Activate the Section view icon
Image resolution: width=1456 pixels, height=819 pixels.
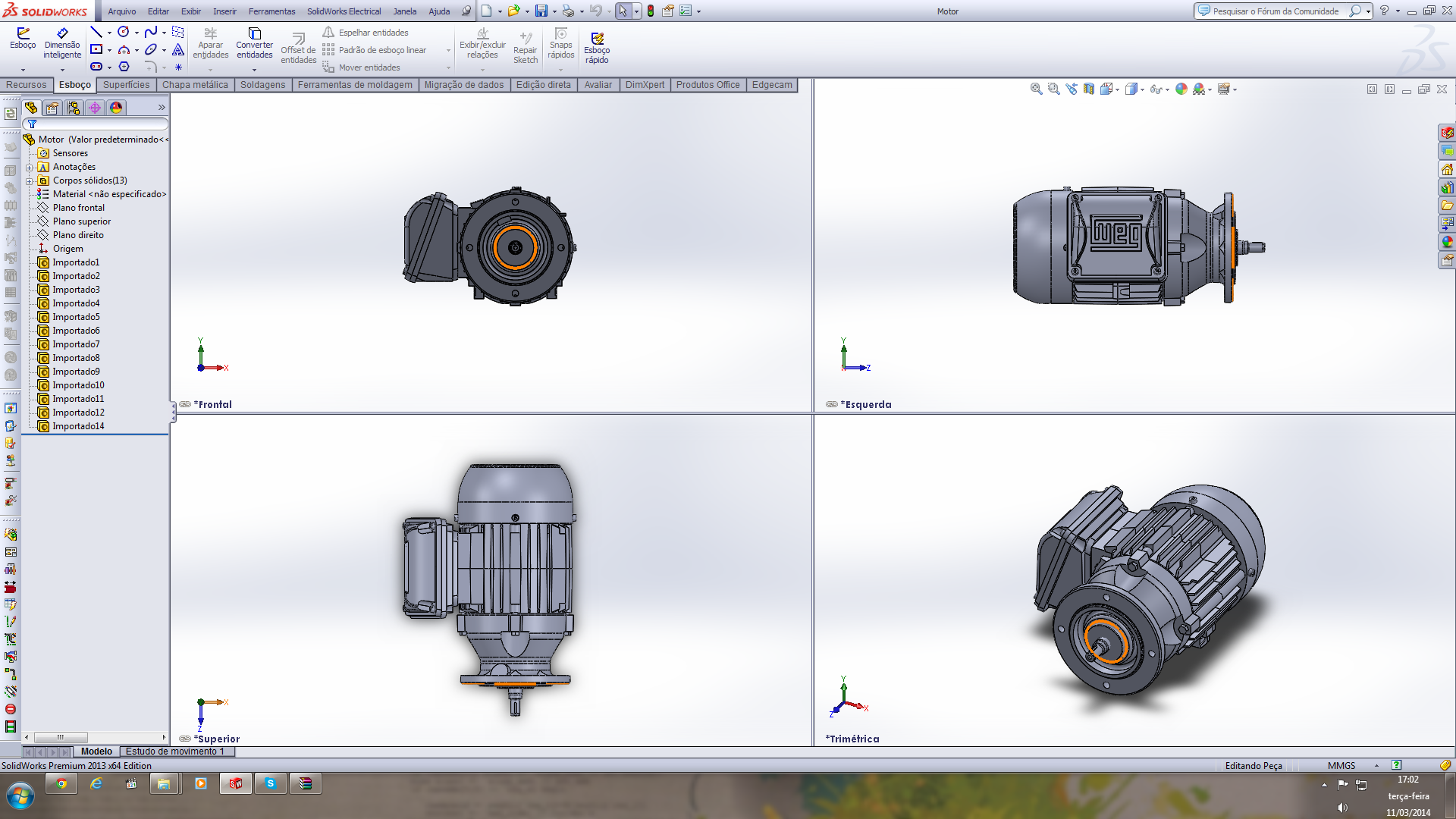tap(1089, 89)
